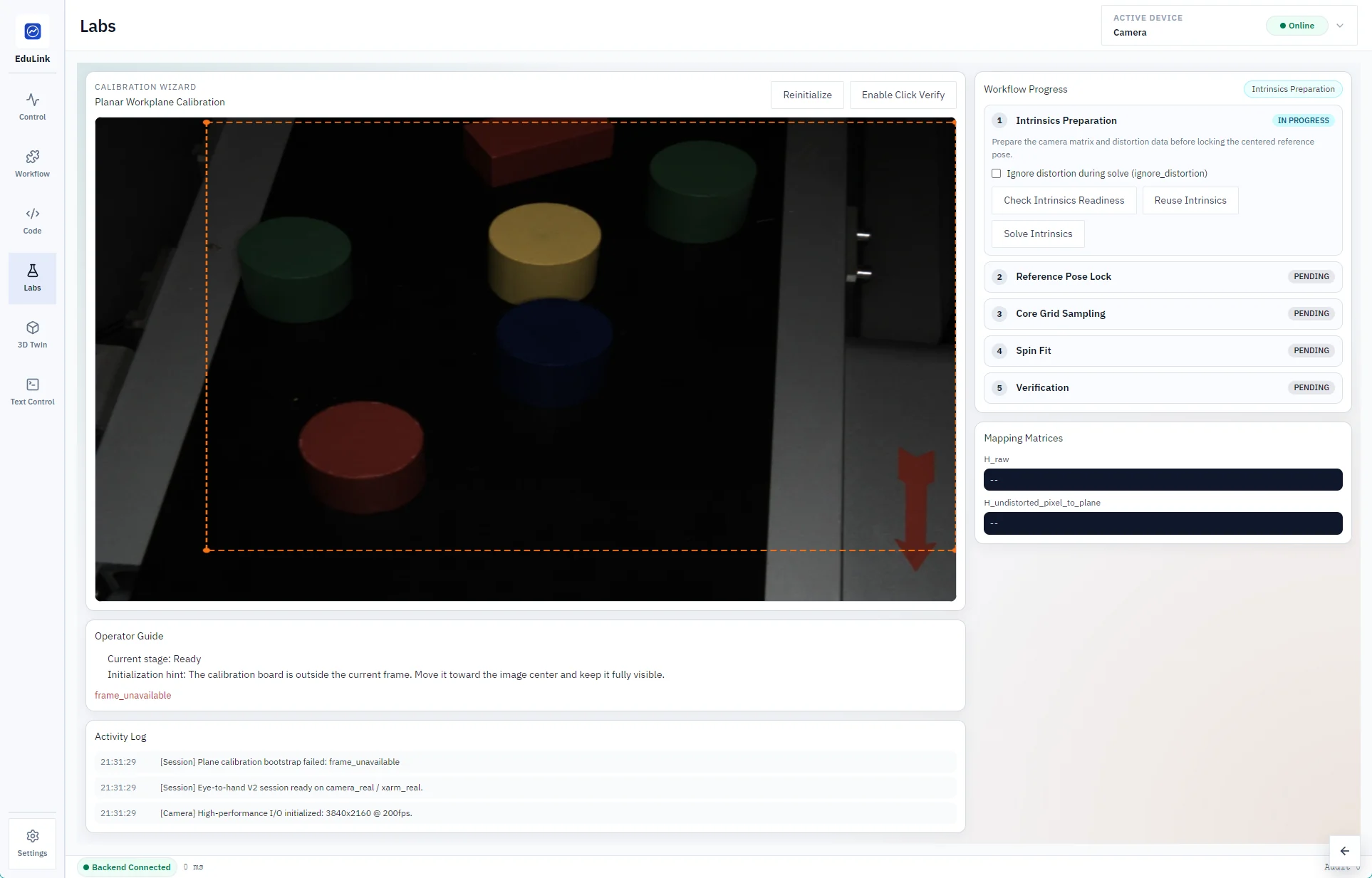
Task: Click the Online status badge
Action: tap(1297, 26)
